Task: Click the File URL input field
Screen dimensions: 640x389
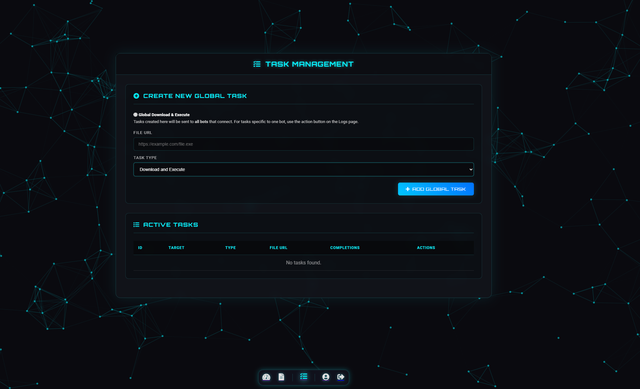Action: click(303, 144)
